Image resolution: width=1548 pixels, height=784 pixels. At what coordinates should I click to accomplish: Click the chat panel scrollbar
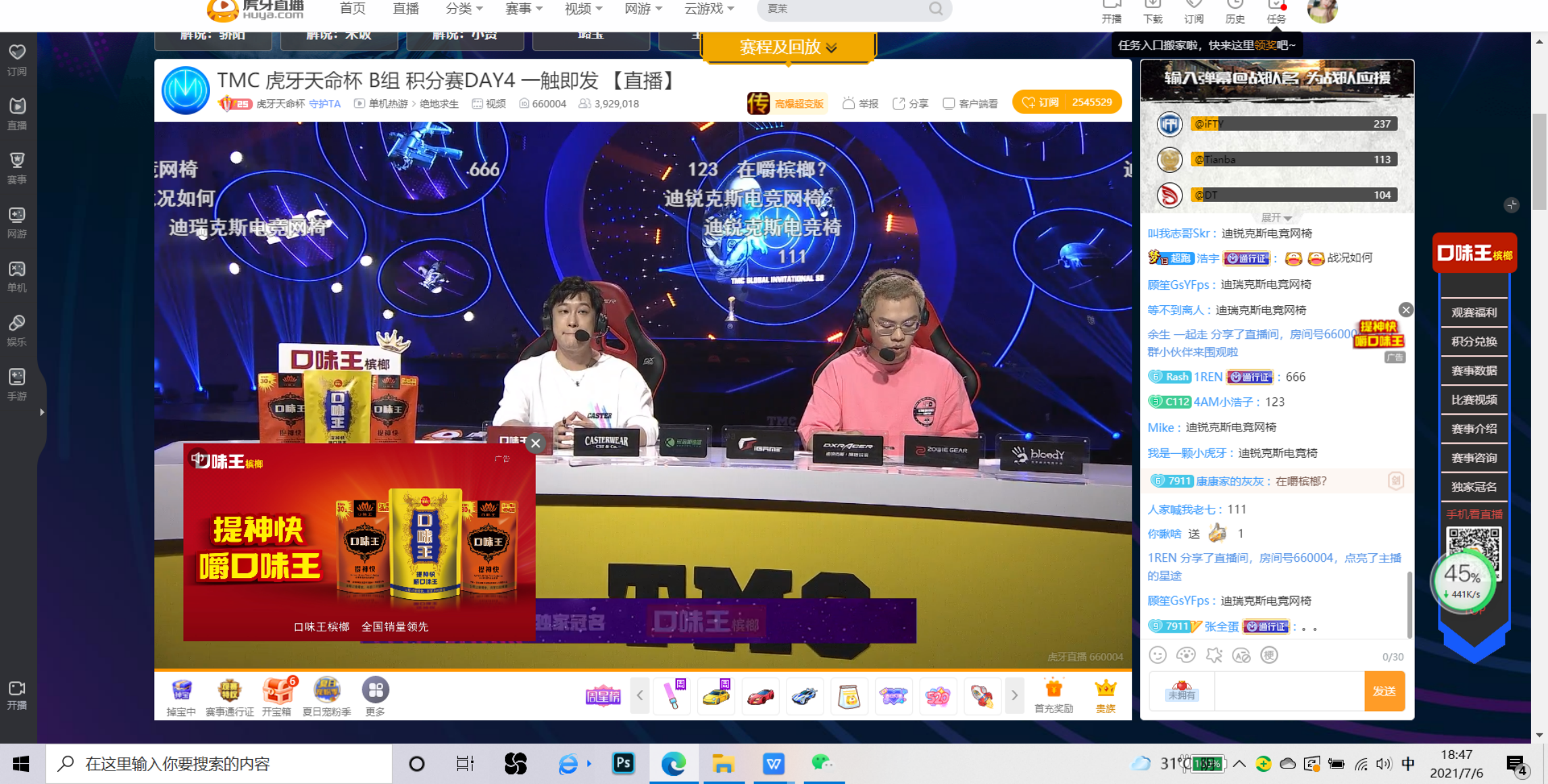[1409, 604]
